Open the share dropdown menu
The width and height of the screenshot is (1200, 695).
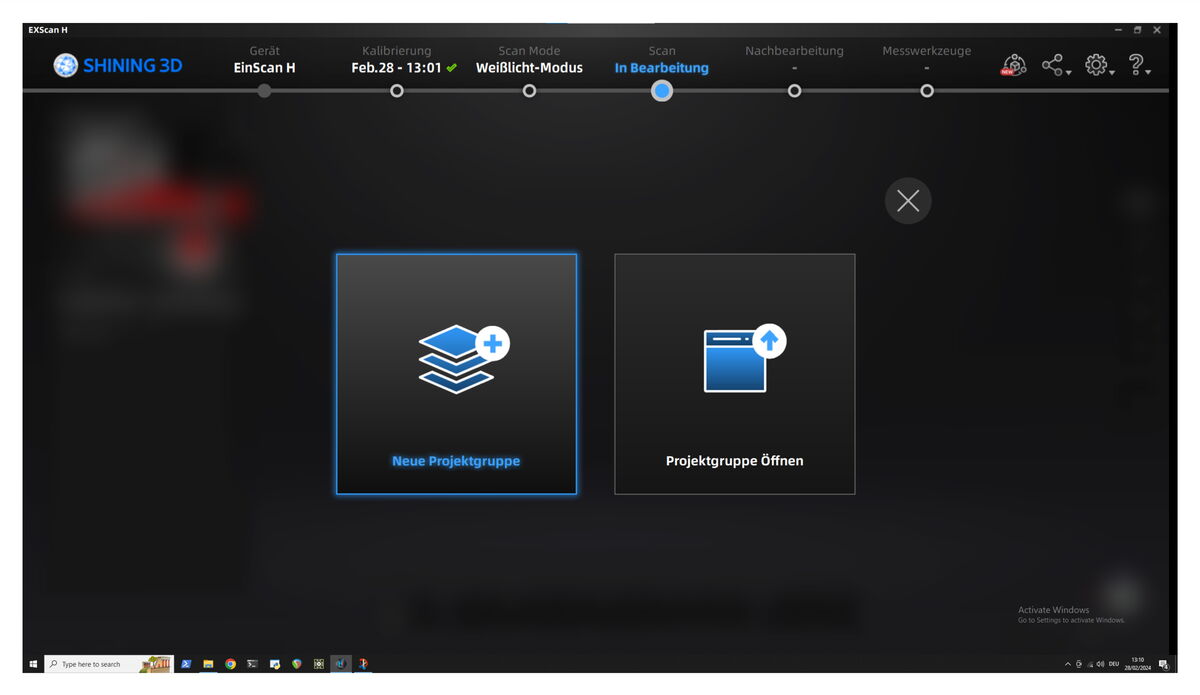coord(1055,66)
